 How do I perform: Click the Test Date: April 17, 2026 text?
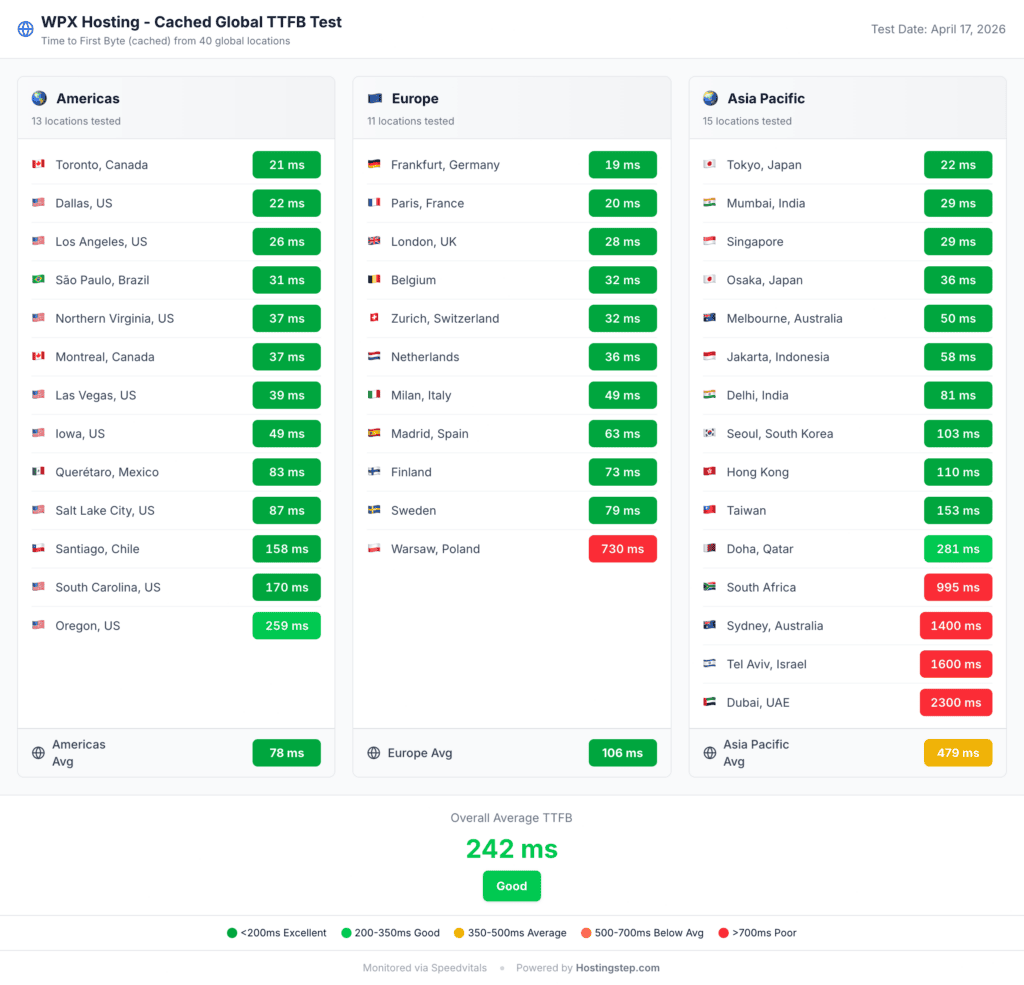tap(938, 29)
